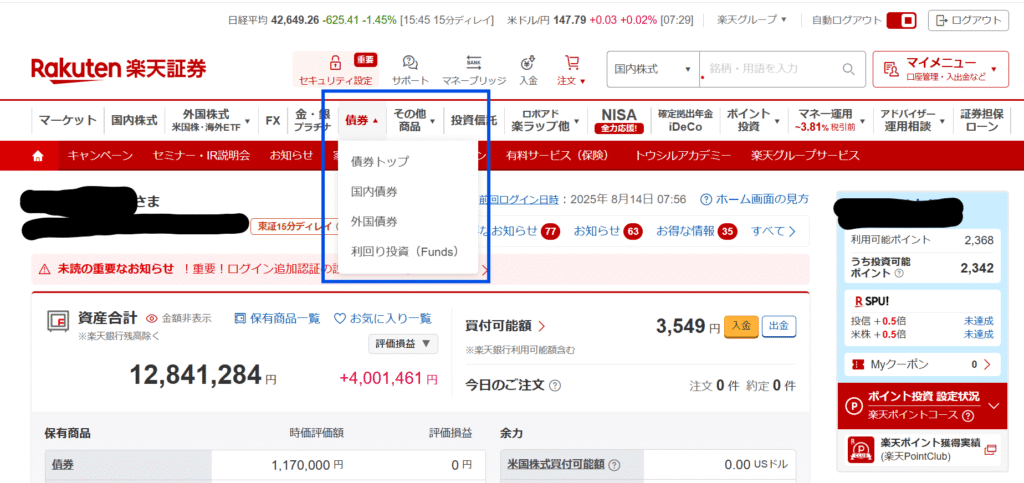Click the My Menu (マイメニュー) icon
This screenshot has height=483, width=1024.
click(x=889, y=69)
